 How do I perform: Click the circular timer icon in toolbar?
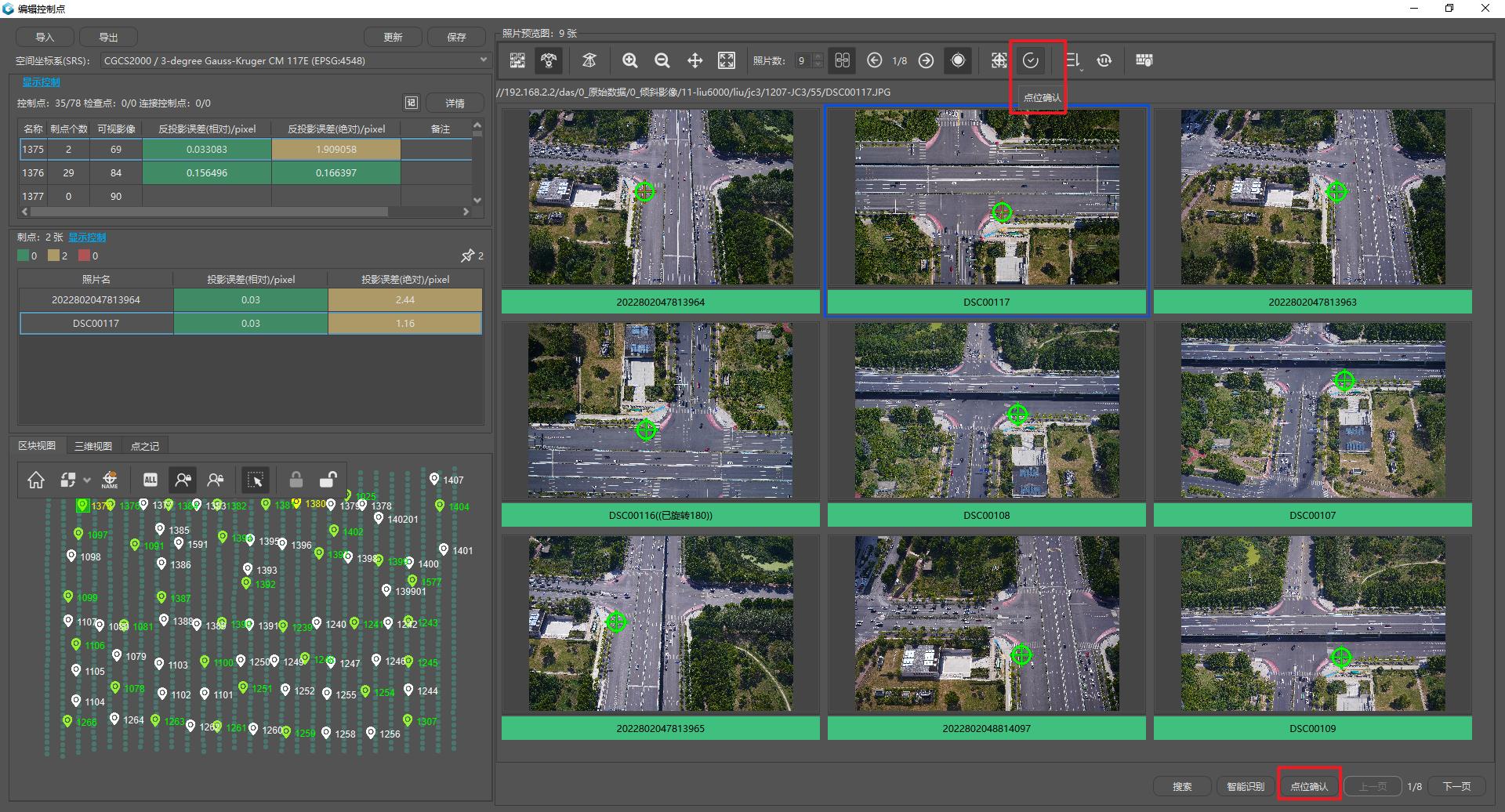click(1104, 60)
